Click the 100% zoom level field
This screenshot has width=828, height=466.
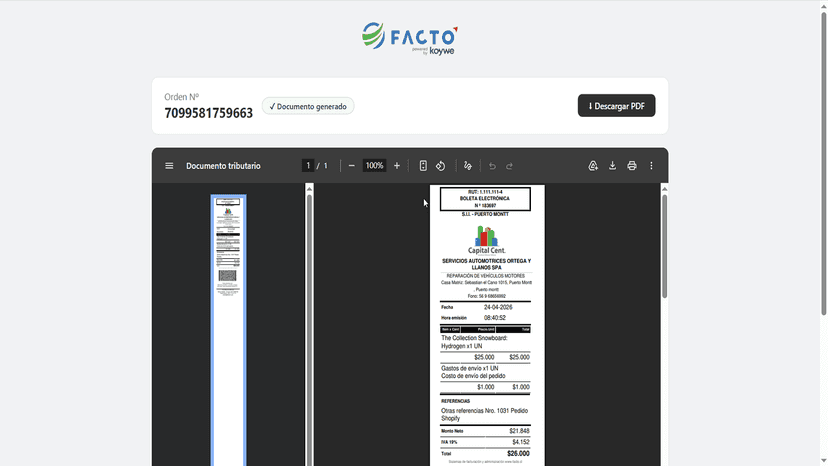374,165
